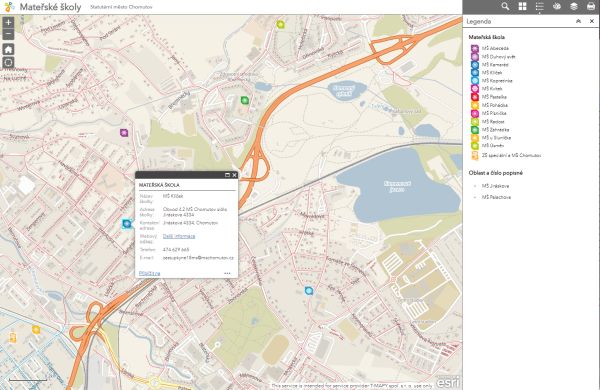The height and width of the screenshot is (390, 600).
Task: Collapse the Legenda panel
Action: coord(578,21)
